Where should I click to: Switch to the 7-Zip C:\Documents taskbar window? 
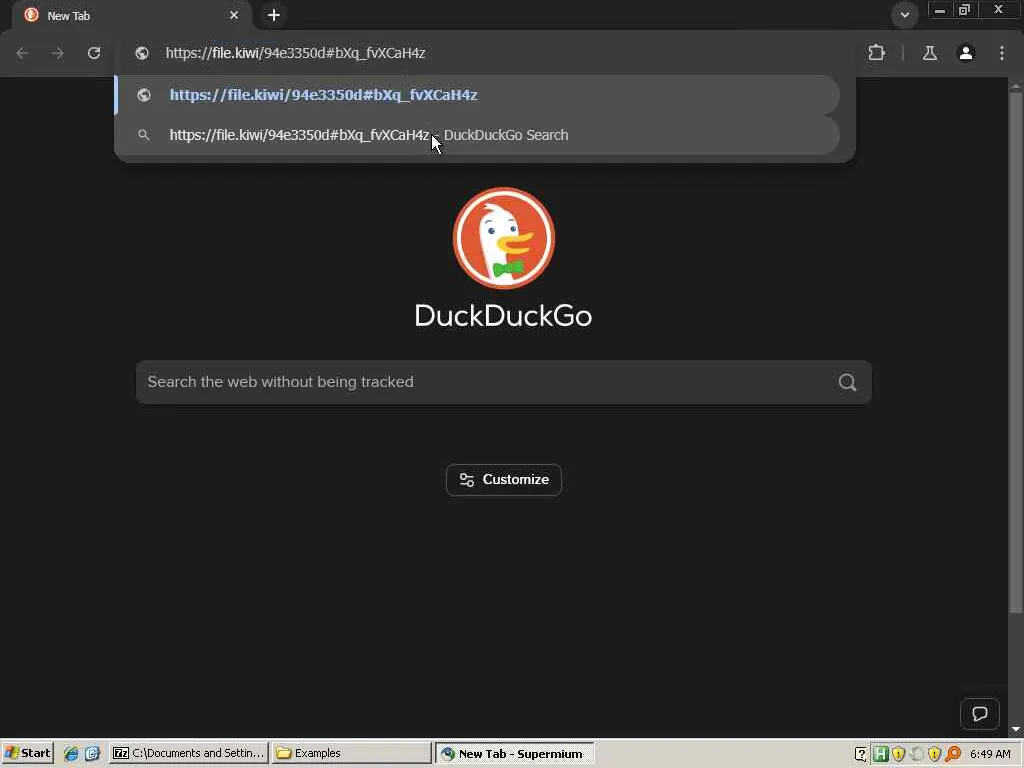tap(189, 753)
